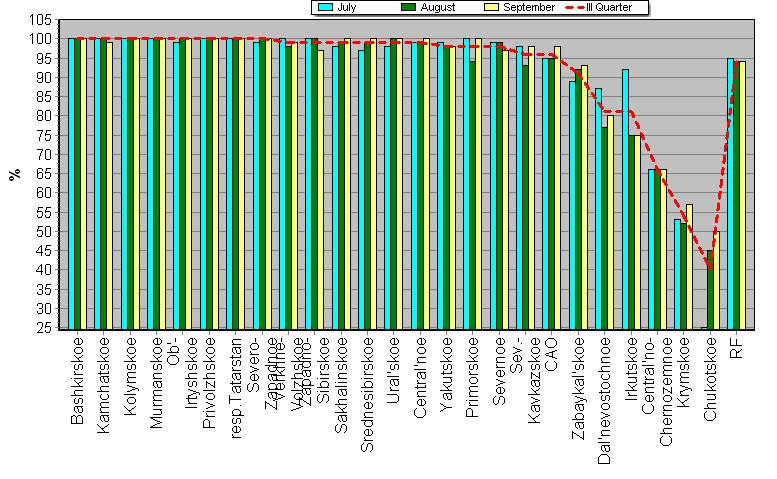Select the Privolzhskoe category label
777x479 pixels.
click(x=209, y=382)
